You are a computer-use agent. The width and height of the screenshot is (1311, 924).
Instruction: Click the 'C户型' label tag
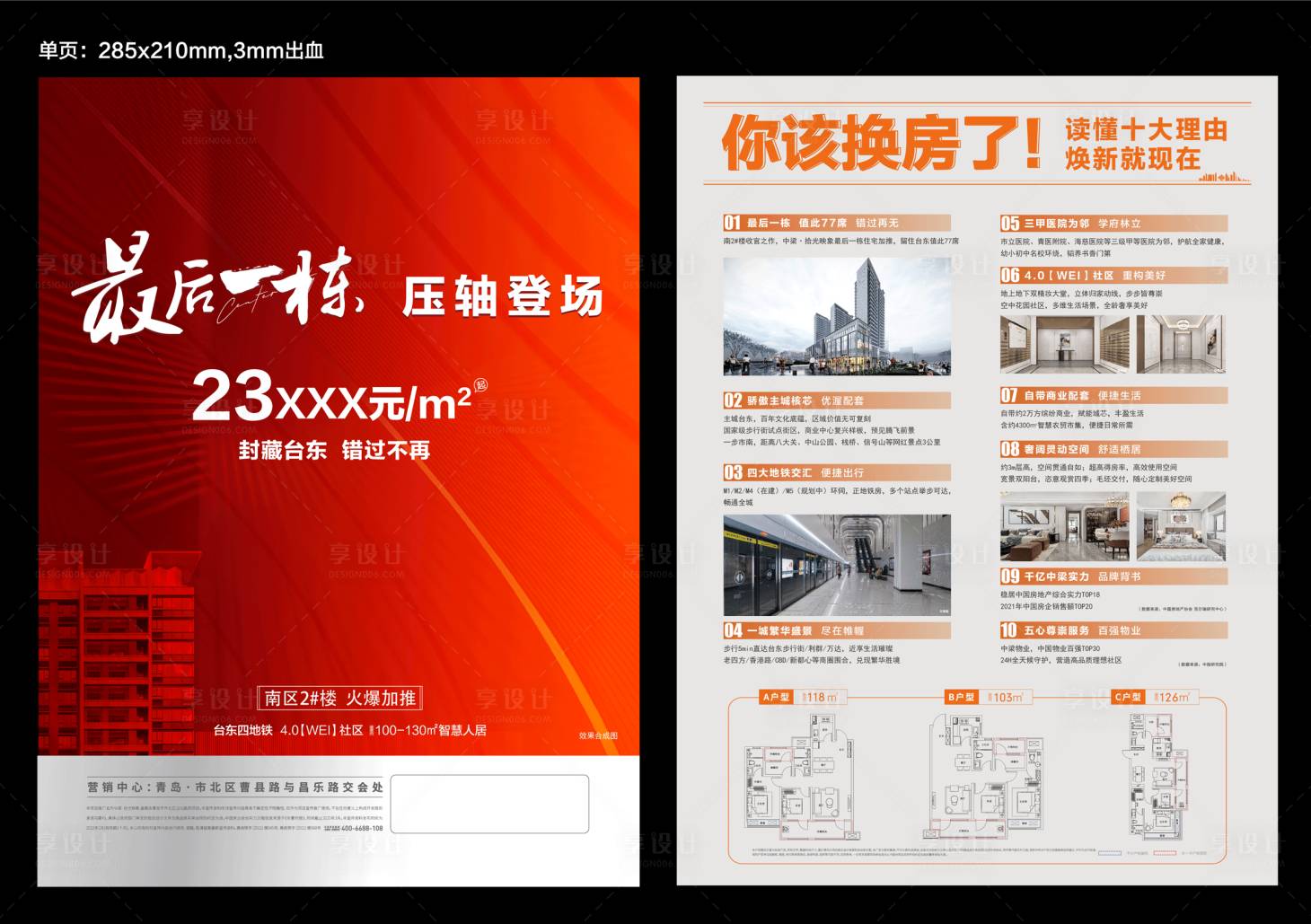1128,697
